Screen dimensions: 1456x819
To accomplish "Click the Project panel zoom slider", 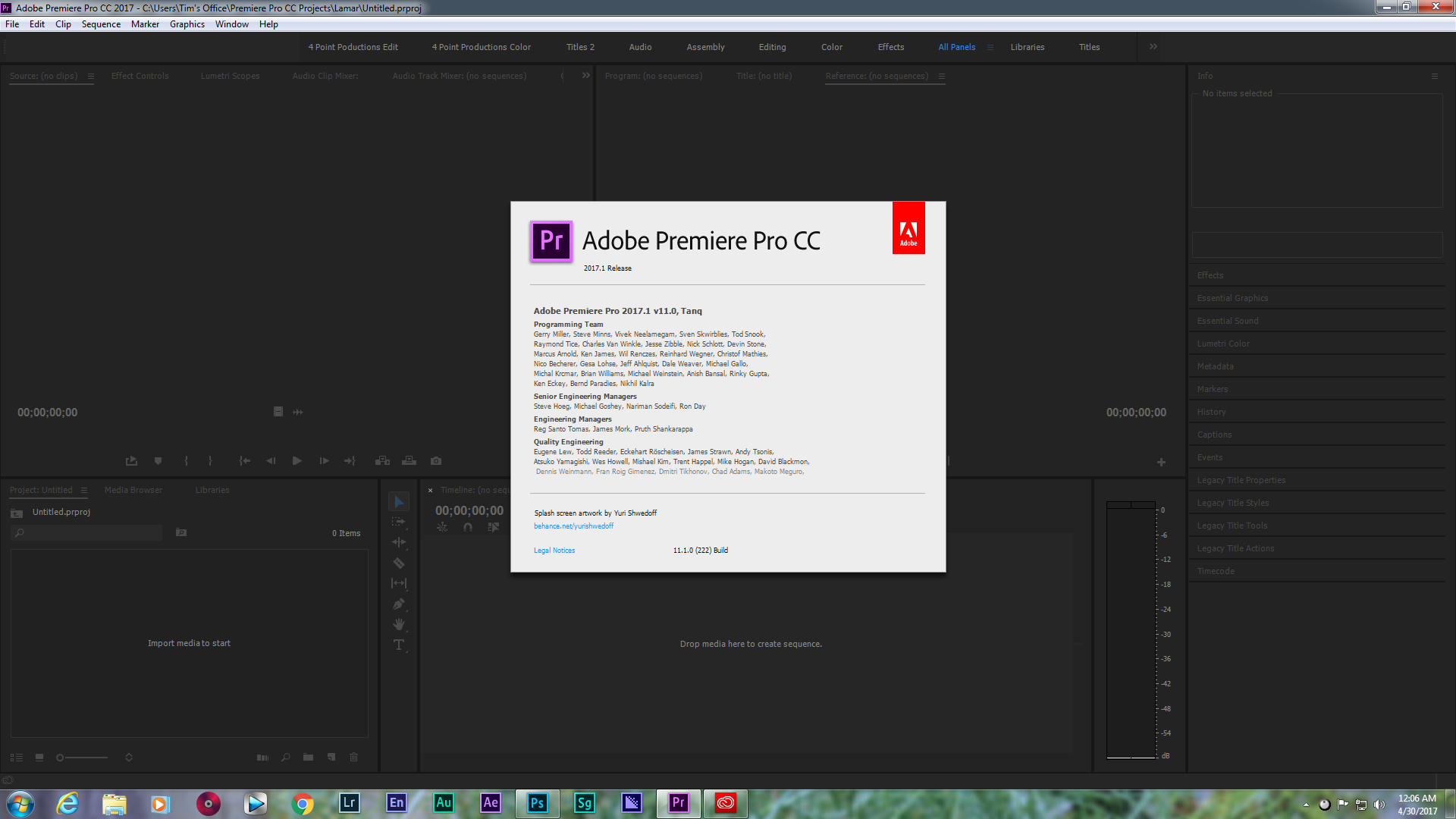I will [82, 757].
